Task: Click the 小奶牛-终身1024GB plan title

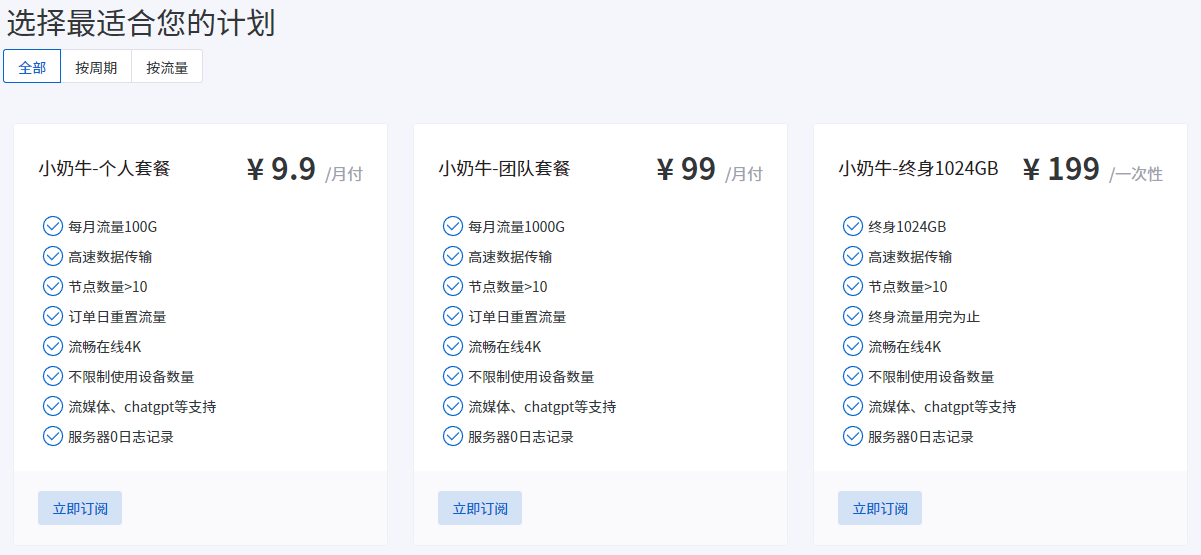Action: point(918,168)
